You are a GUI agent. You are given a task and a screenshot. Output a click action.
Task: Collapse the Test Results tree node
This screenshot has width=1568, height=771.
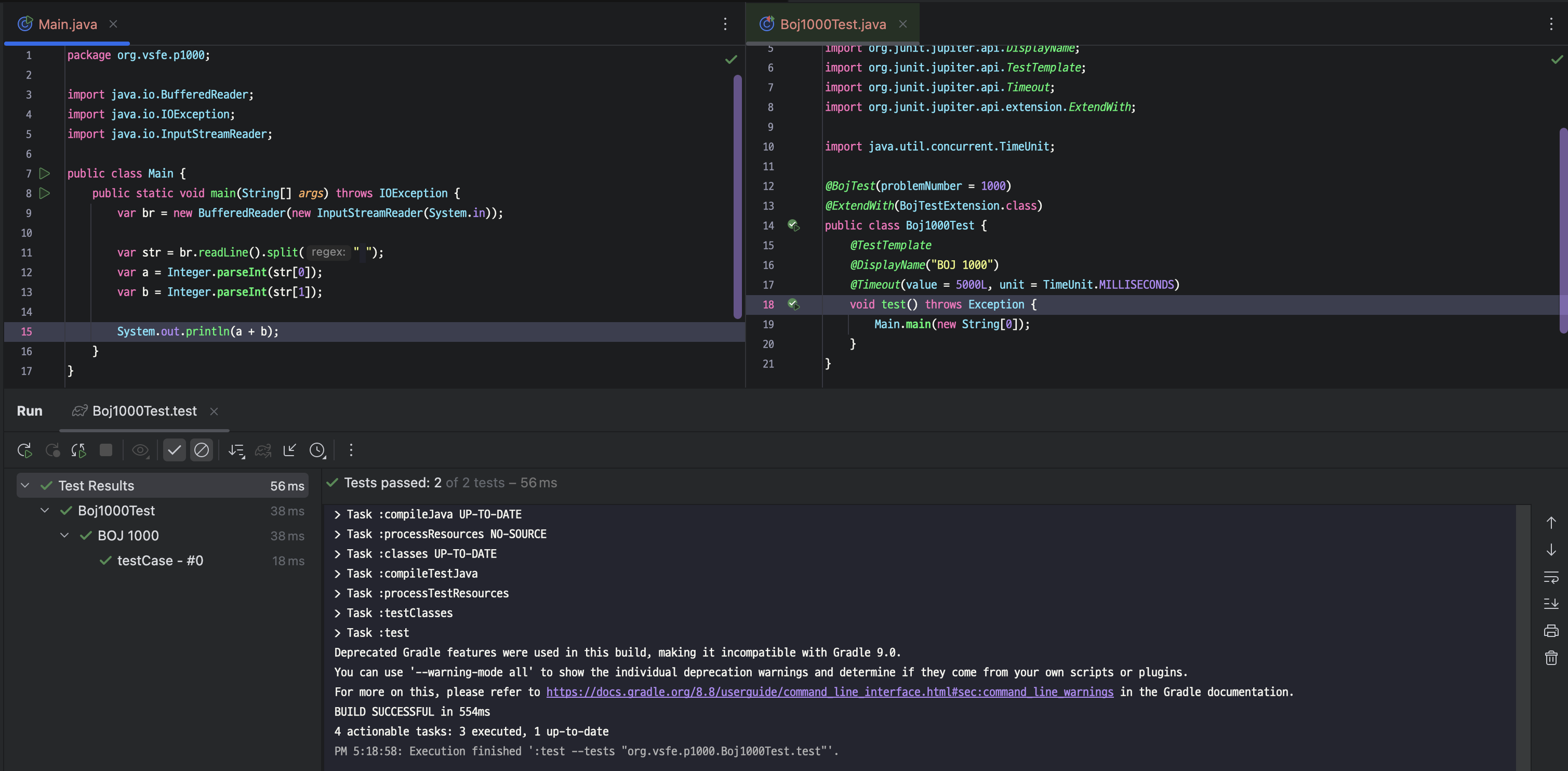pos(25,486)
